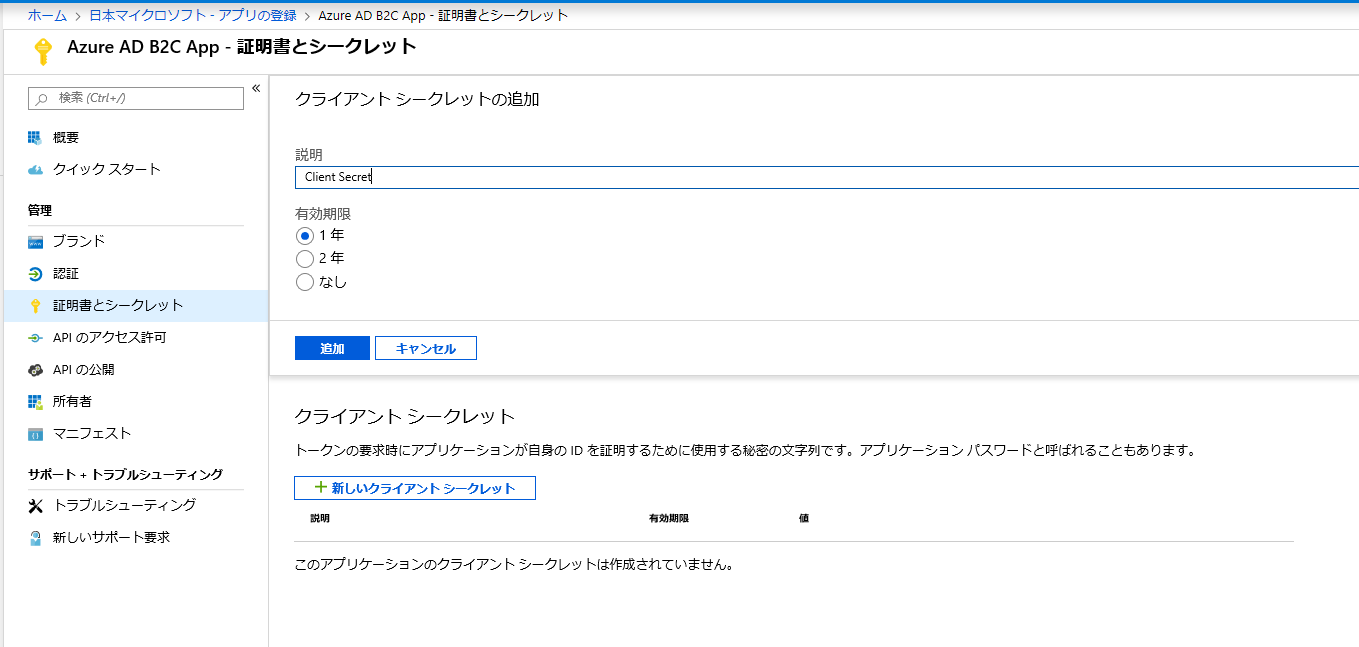This screenshot has width=1359, height=647.
Task: Go to 日本マイクロソフト - アプリの登録 breadcrumb
Action: pos(192,15)
